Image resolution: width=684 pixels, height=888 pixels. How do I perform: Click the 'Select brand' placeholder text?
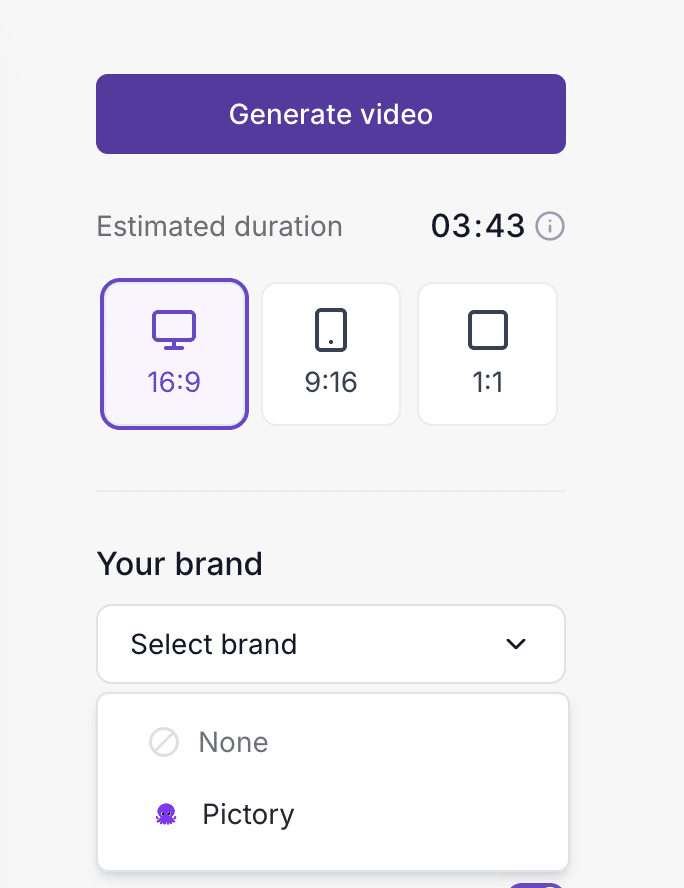pyautogui.click(x=214, y=644)
